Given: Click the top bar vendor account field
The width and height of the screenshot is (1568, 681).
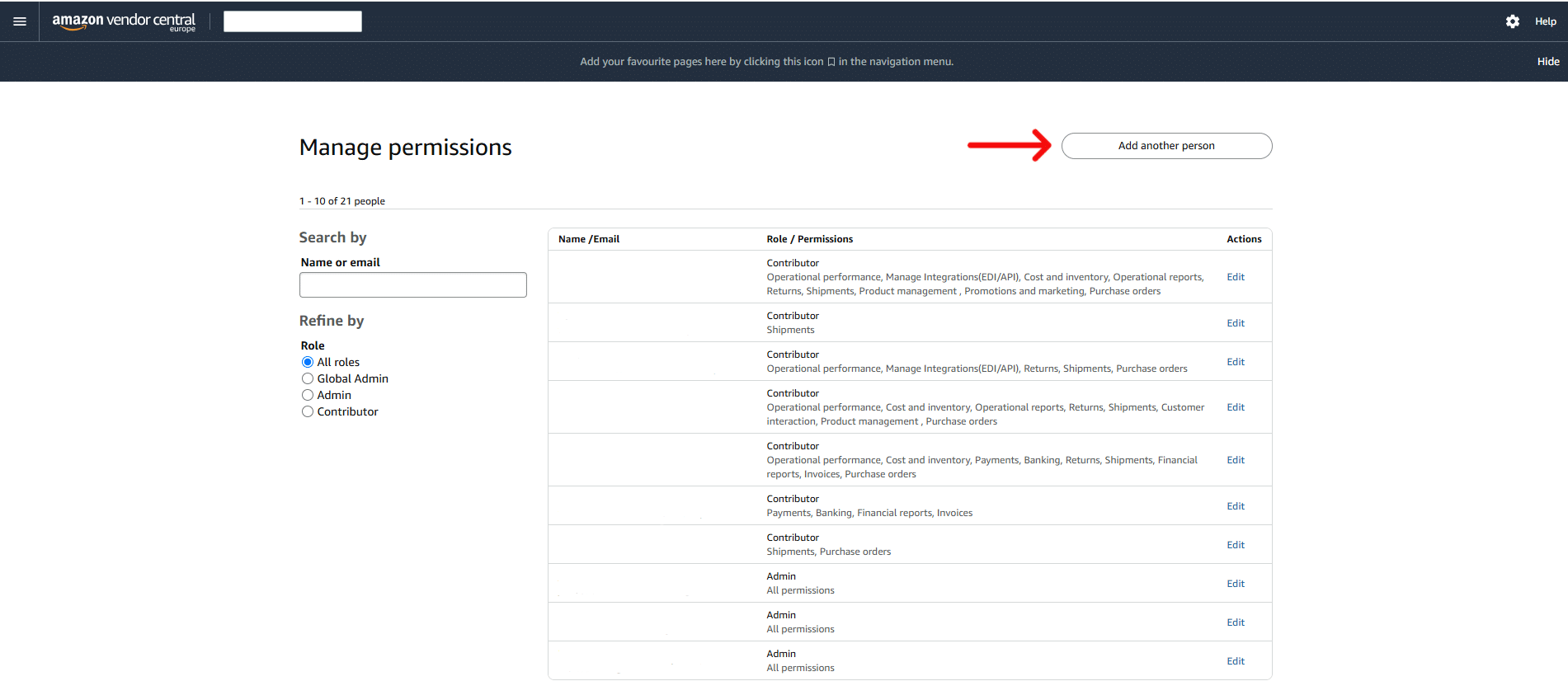Looking at the screenshot, I should [293, 21].
